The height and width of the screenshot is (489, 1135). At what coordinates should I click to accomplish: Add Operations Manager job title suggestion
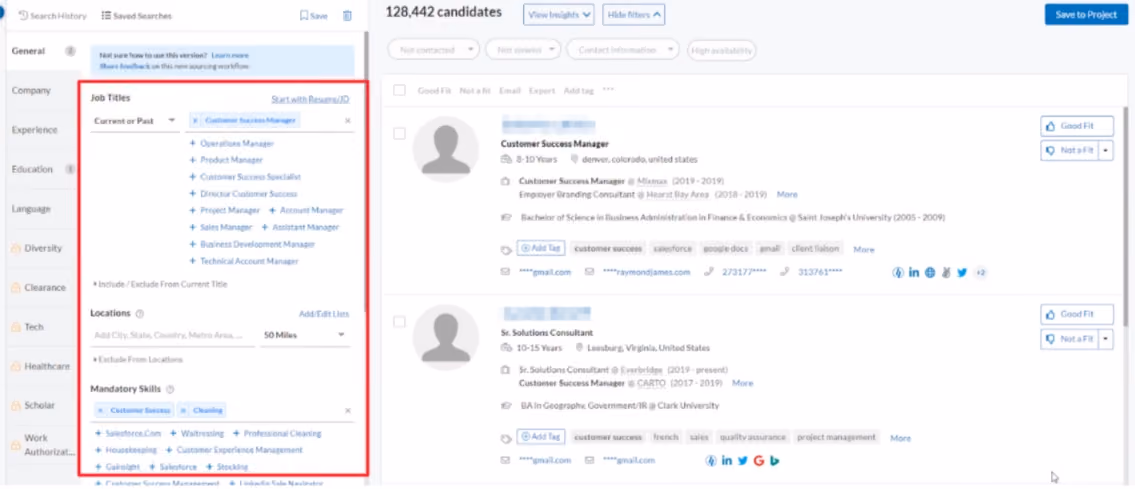[232, 143]
